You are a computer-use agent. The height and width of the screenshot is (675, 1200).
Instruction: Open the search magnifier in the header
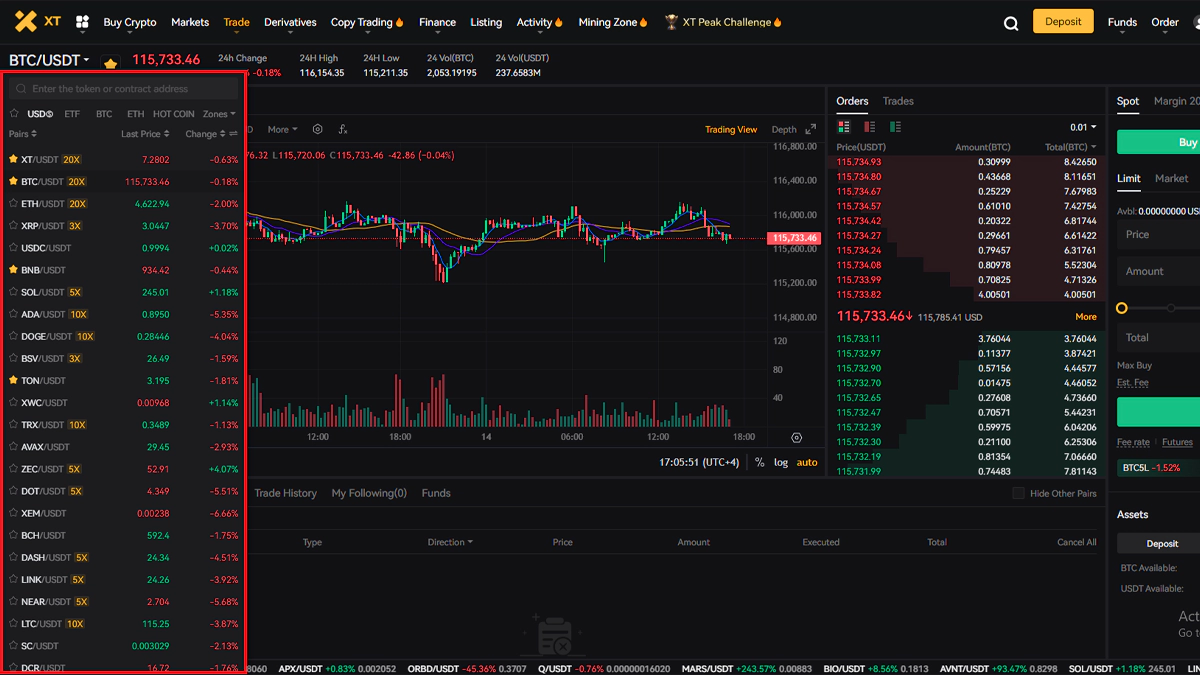[1011, 23]
